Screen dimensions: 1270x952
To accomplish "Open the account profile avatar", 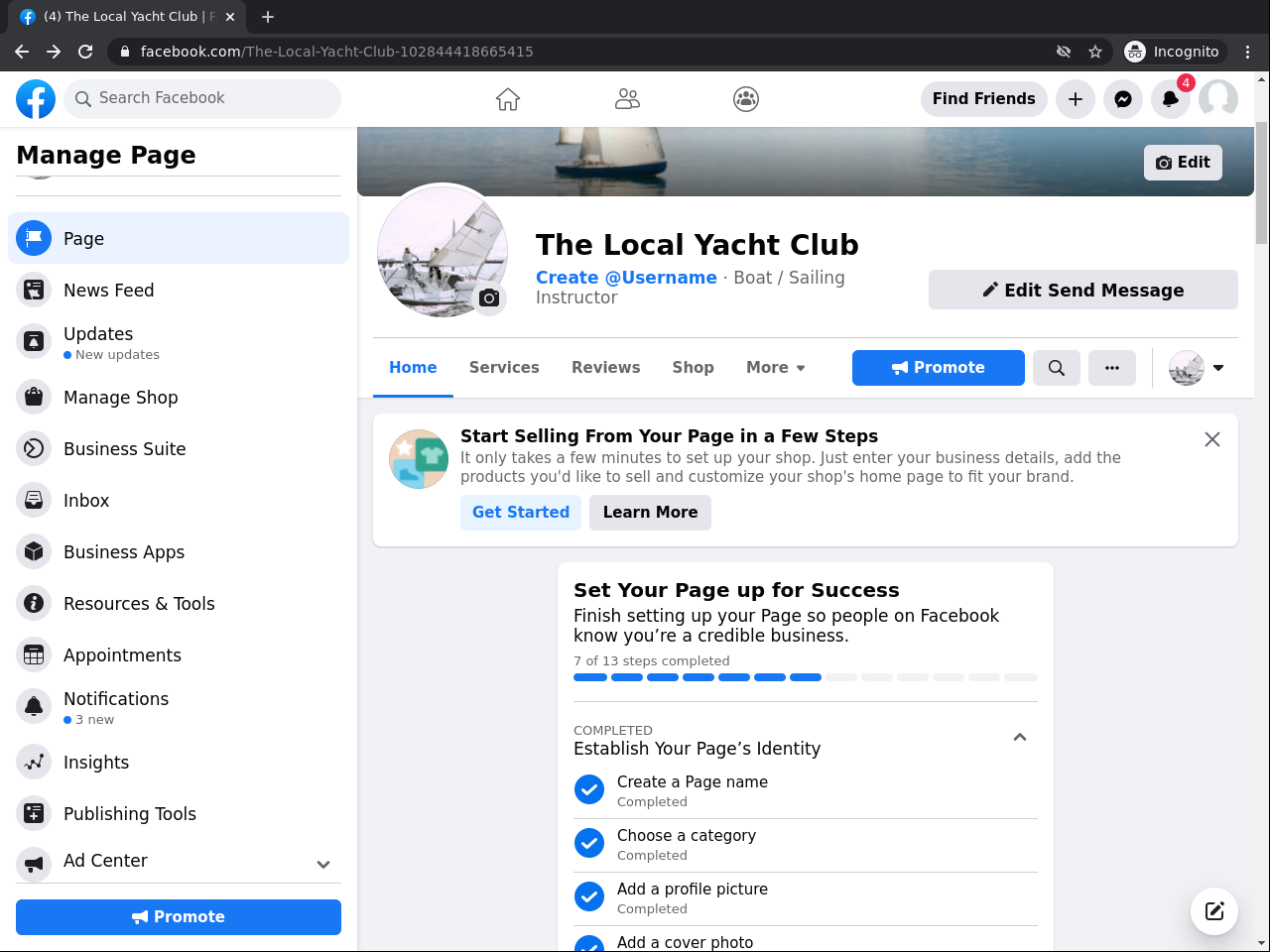I will 1218,99.
